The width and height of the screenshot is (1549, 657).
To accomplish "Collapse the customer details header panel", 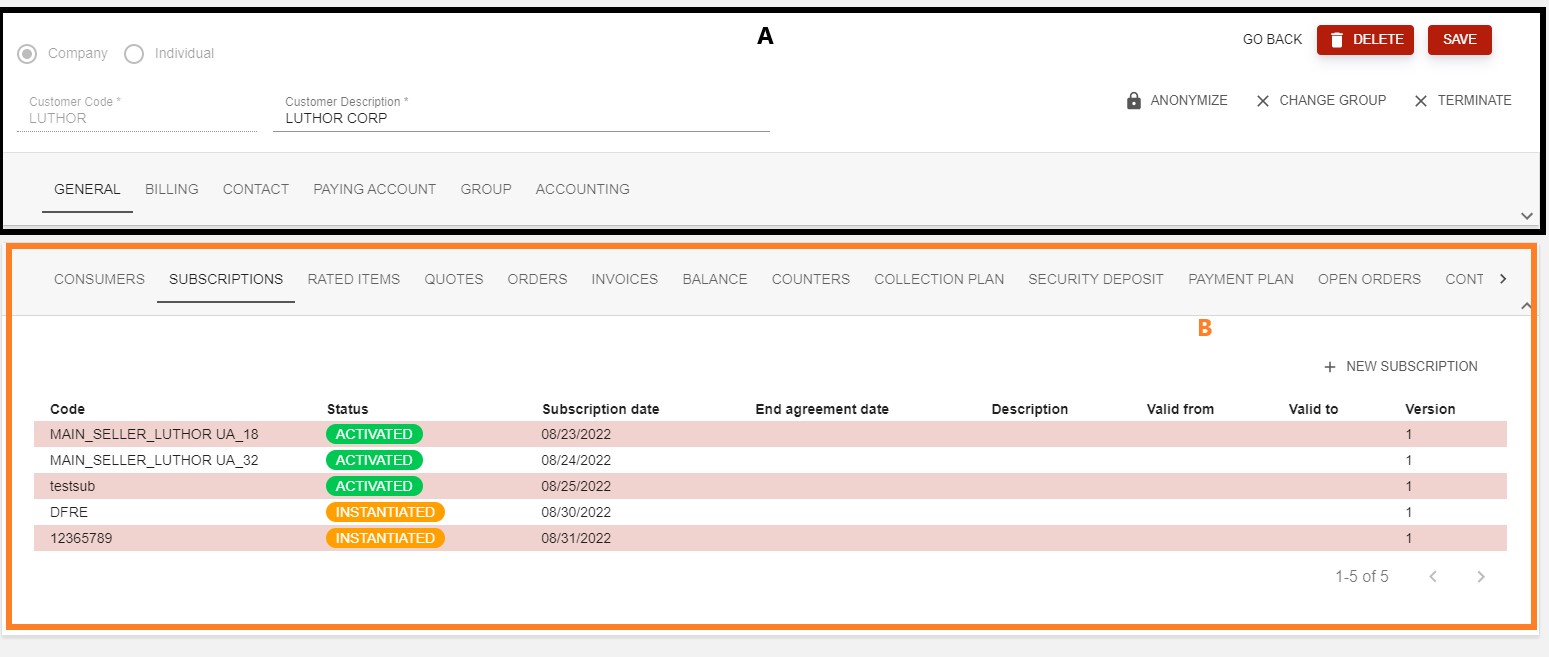I will coord(1526,215).
